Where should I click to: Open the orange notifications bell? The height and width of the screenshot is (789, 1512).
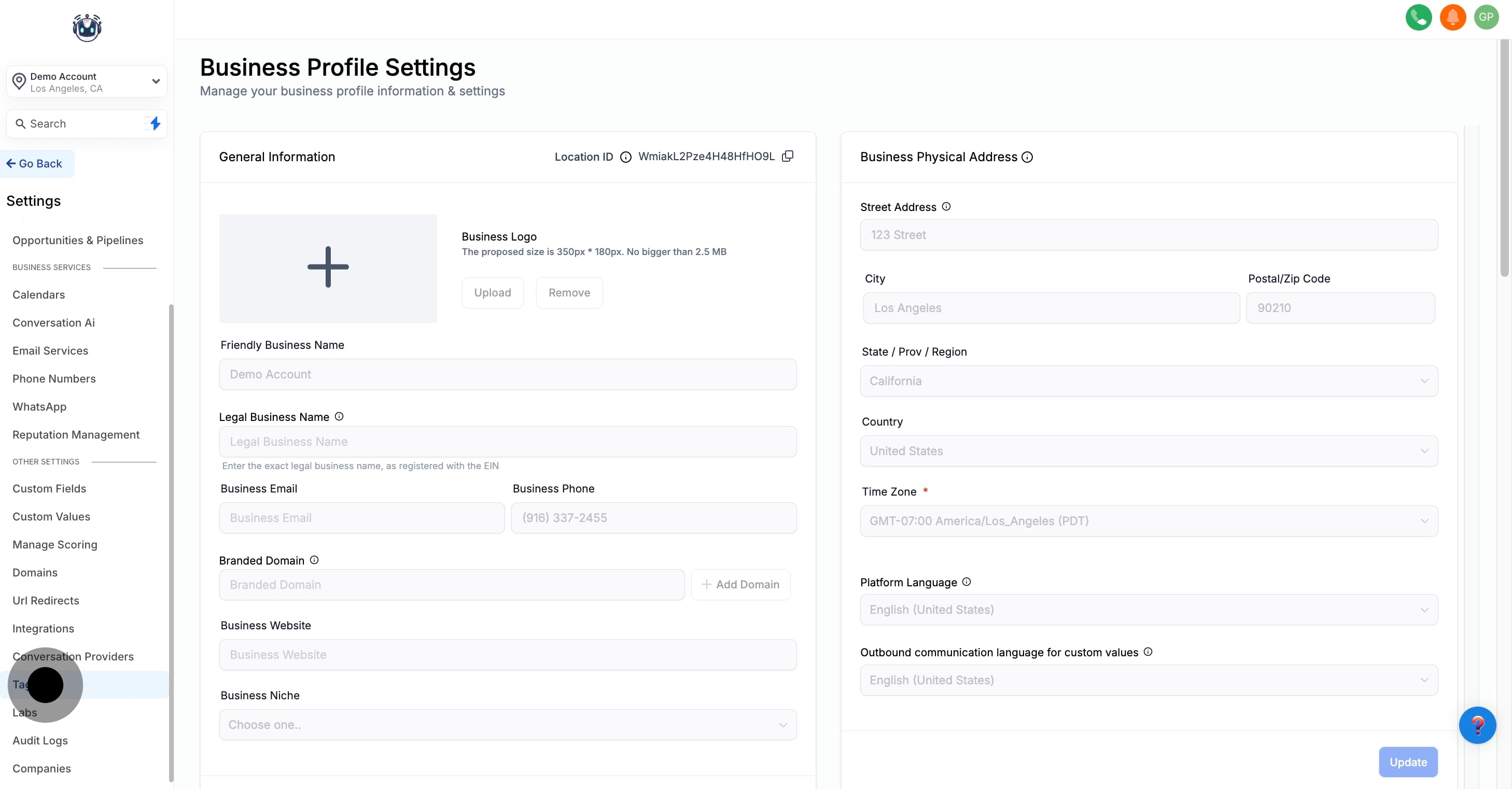[1452, 17]
